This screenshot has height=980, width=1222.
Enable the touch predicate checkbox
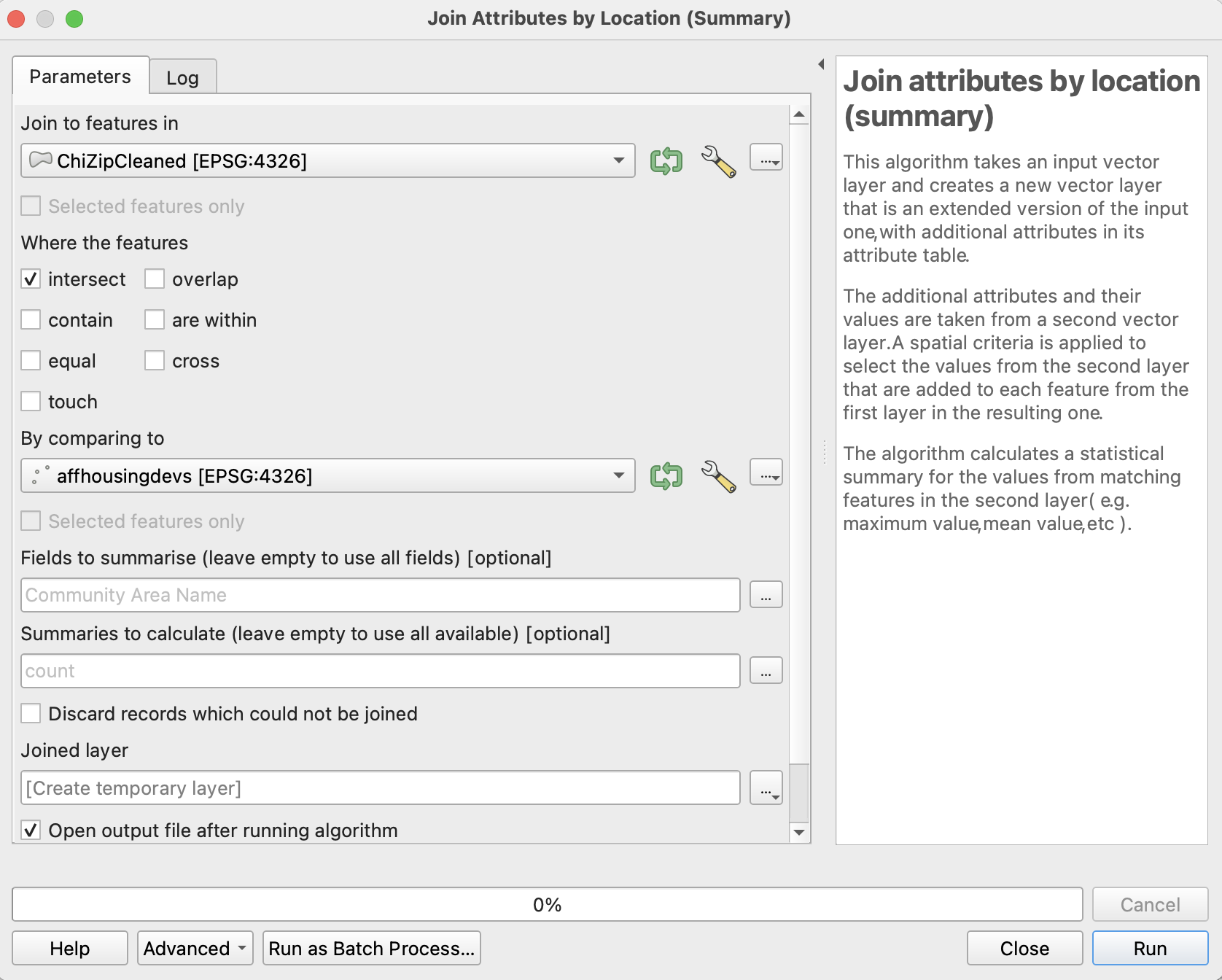tap(31, 402)
